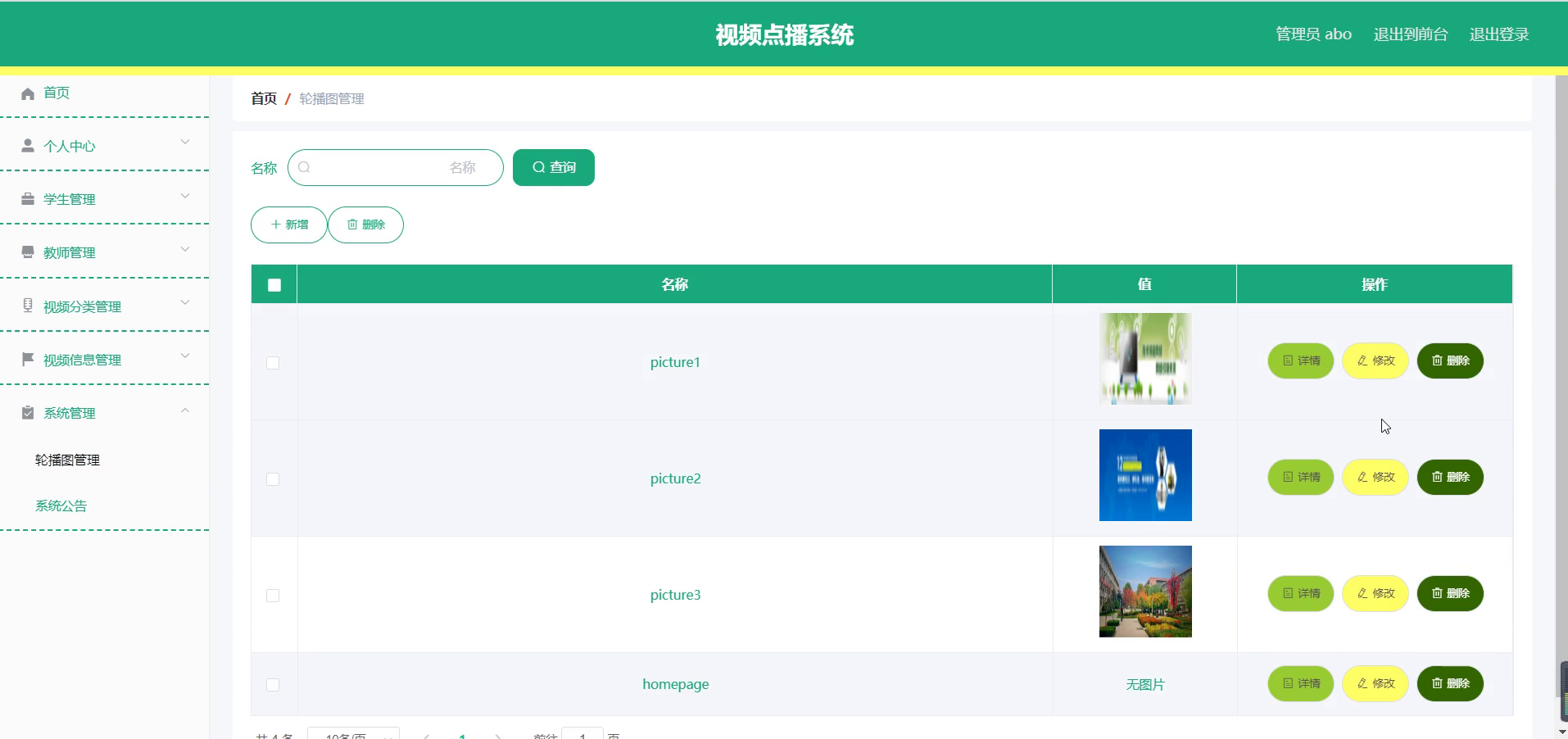Click the magnifier icon in the 名称 search box
The width and height of the screenshot is (1568, 739).
(305, 167)
